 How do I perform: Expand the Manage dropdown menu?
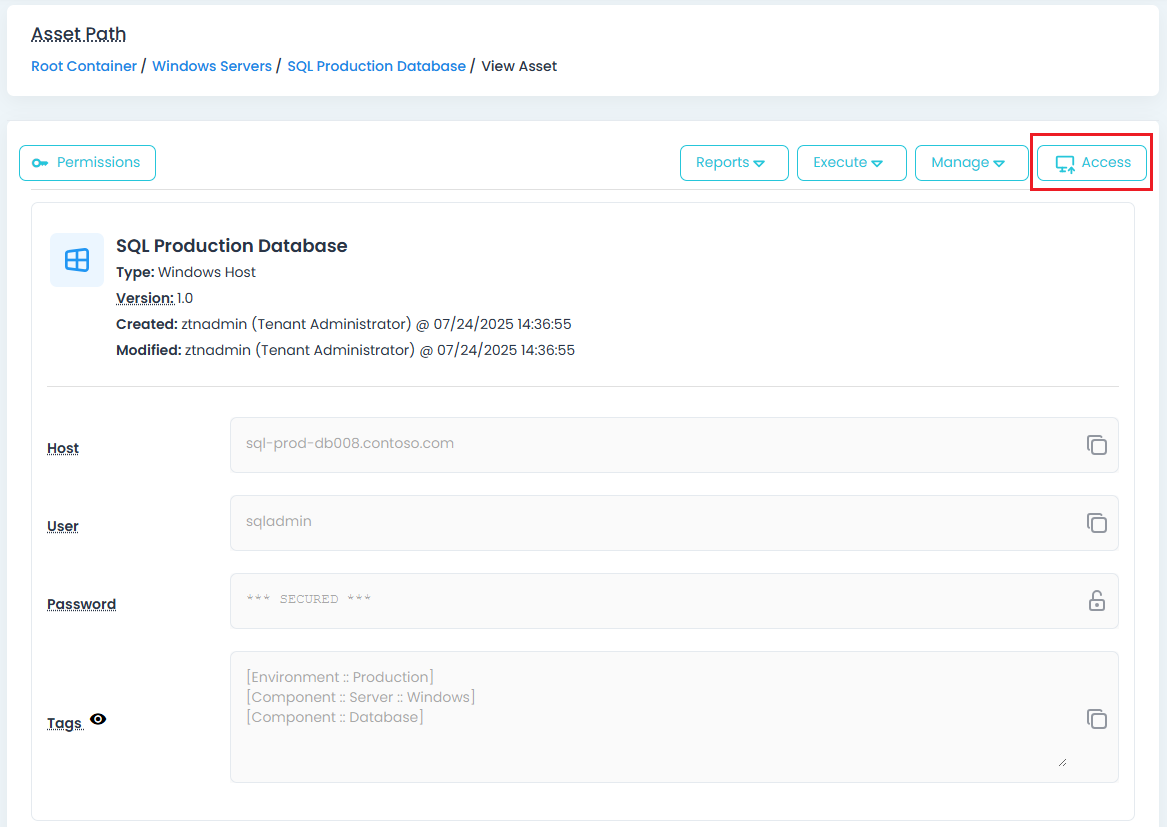click(x=971, y=163)
